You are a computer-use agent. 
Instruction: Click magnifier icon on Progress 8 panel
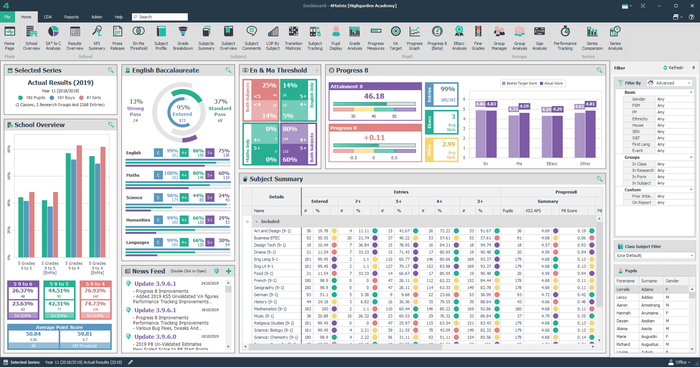point(599,70)
